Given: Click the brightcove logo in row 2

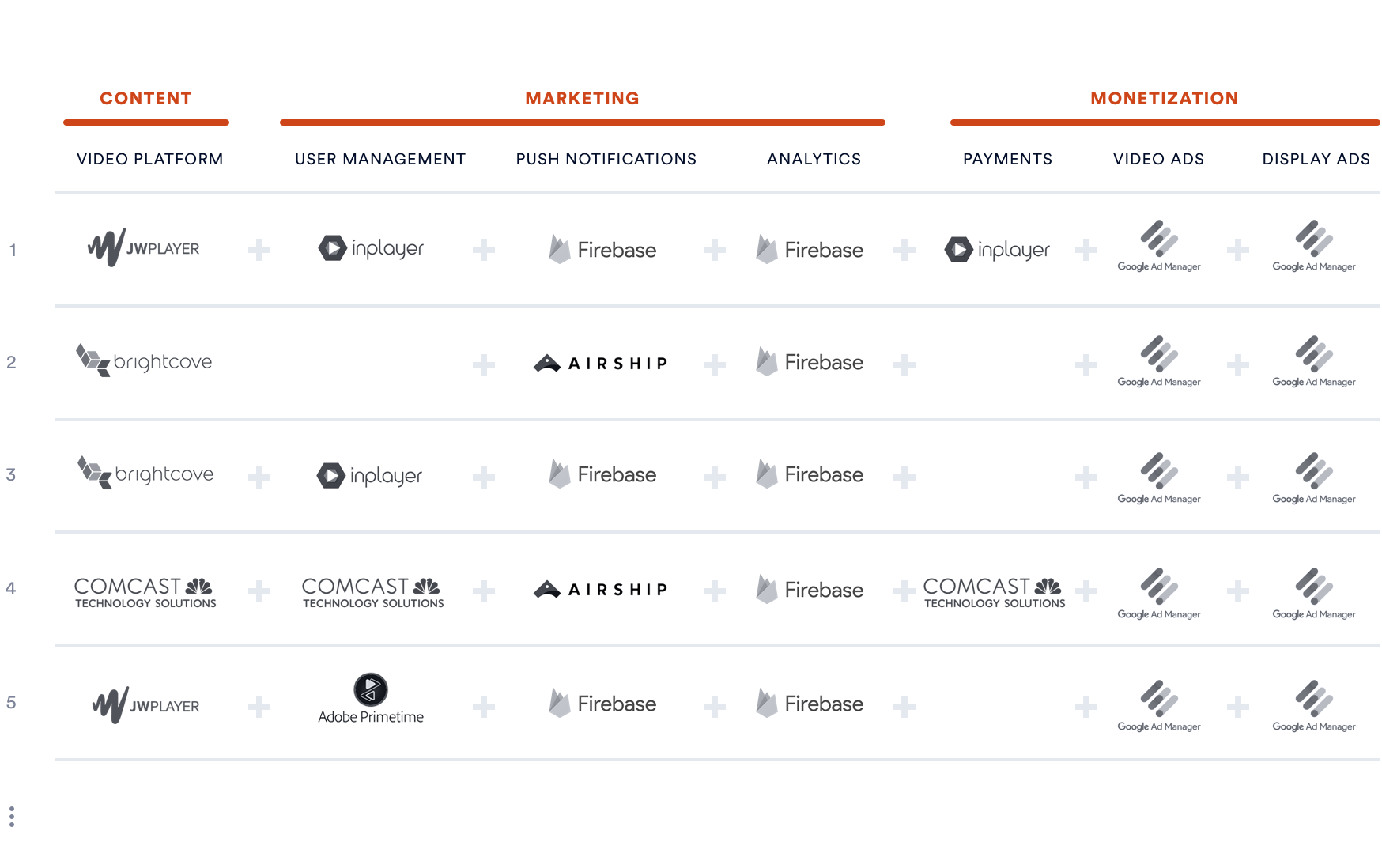Looking at the screenshot, I should click(x=144, y=360).
